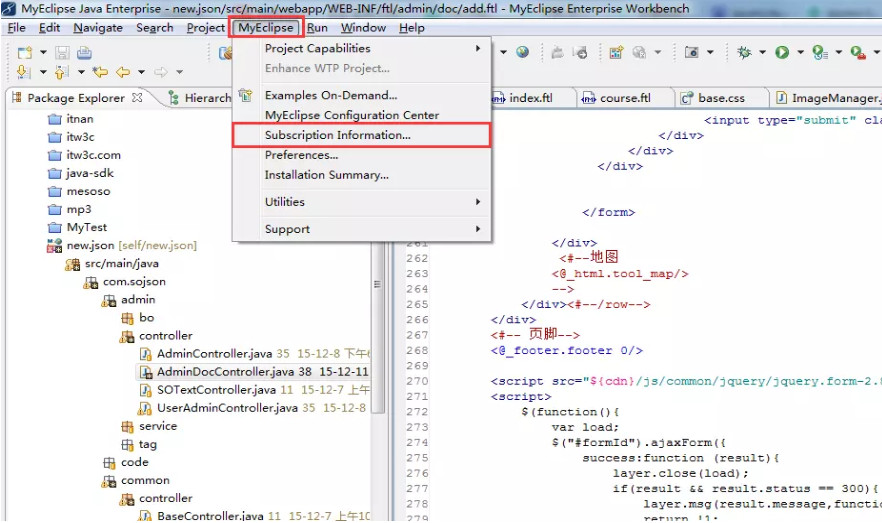Open the Project menu
The image size is (882, 523).
coord(206,28)
